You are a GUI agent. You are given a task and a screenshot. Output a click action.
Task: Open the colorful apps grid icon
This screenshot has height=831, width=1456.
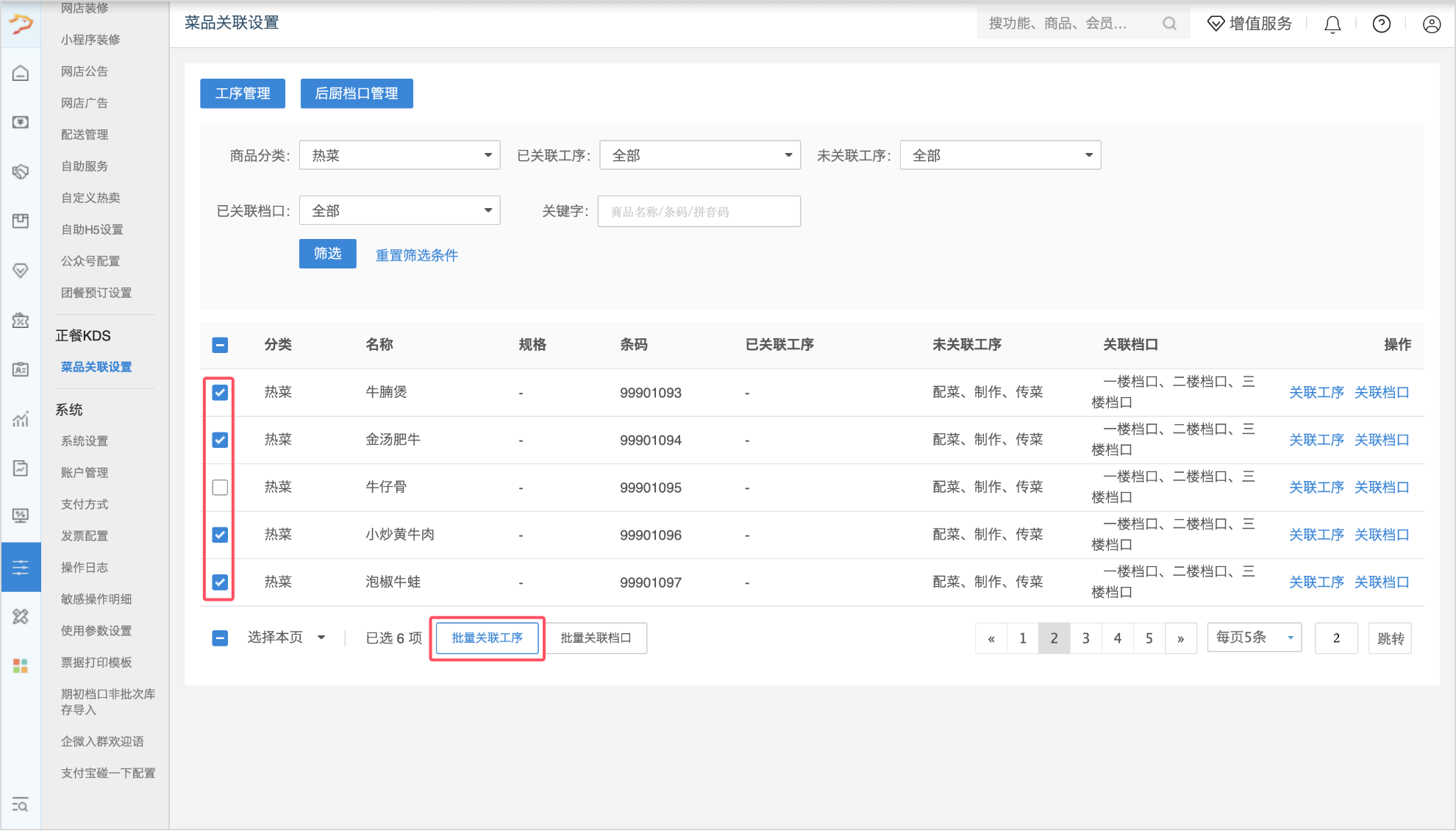pos(21,666)
